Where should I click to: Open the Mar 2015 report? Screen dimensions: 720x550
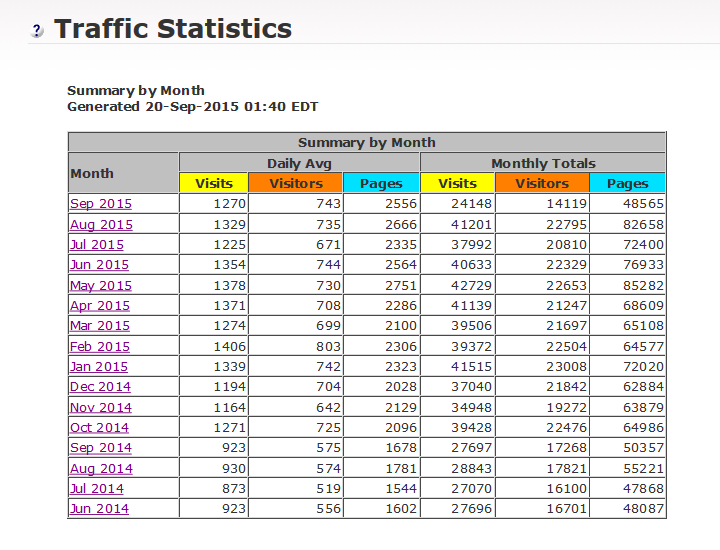(x=99, y=326)
